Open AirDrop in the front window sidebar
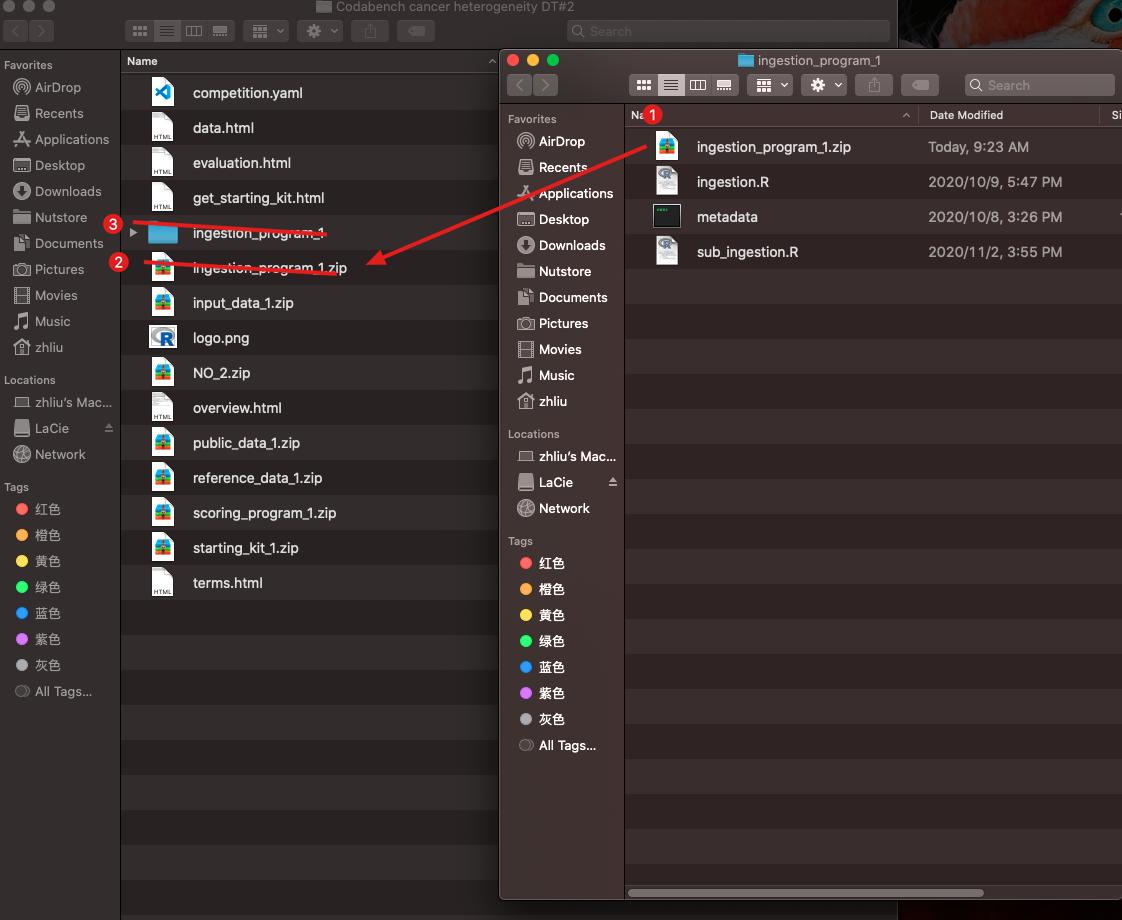 click(x=561, y=141)
